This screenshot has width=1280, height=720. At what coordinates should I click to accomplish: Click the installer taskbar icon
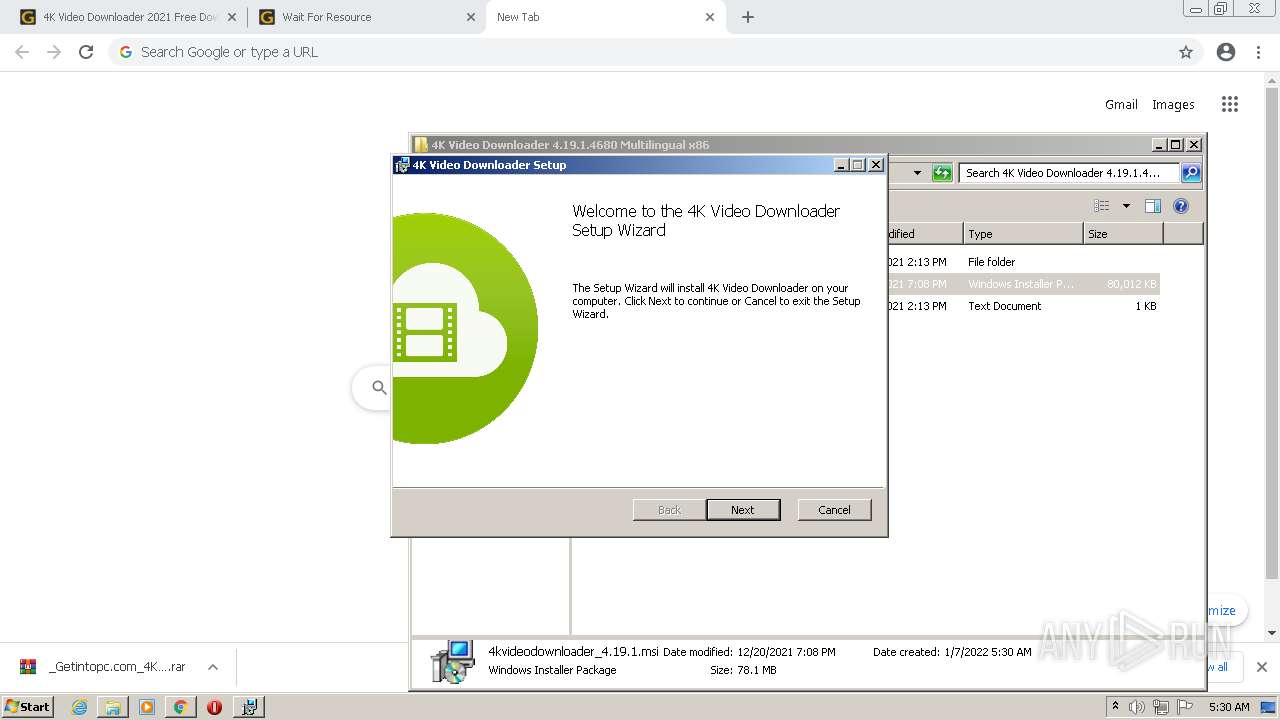[249, 707]
